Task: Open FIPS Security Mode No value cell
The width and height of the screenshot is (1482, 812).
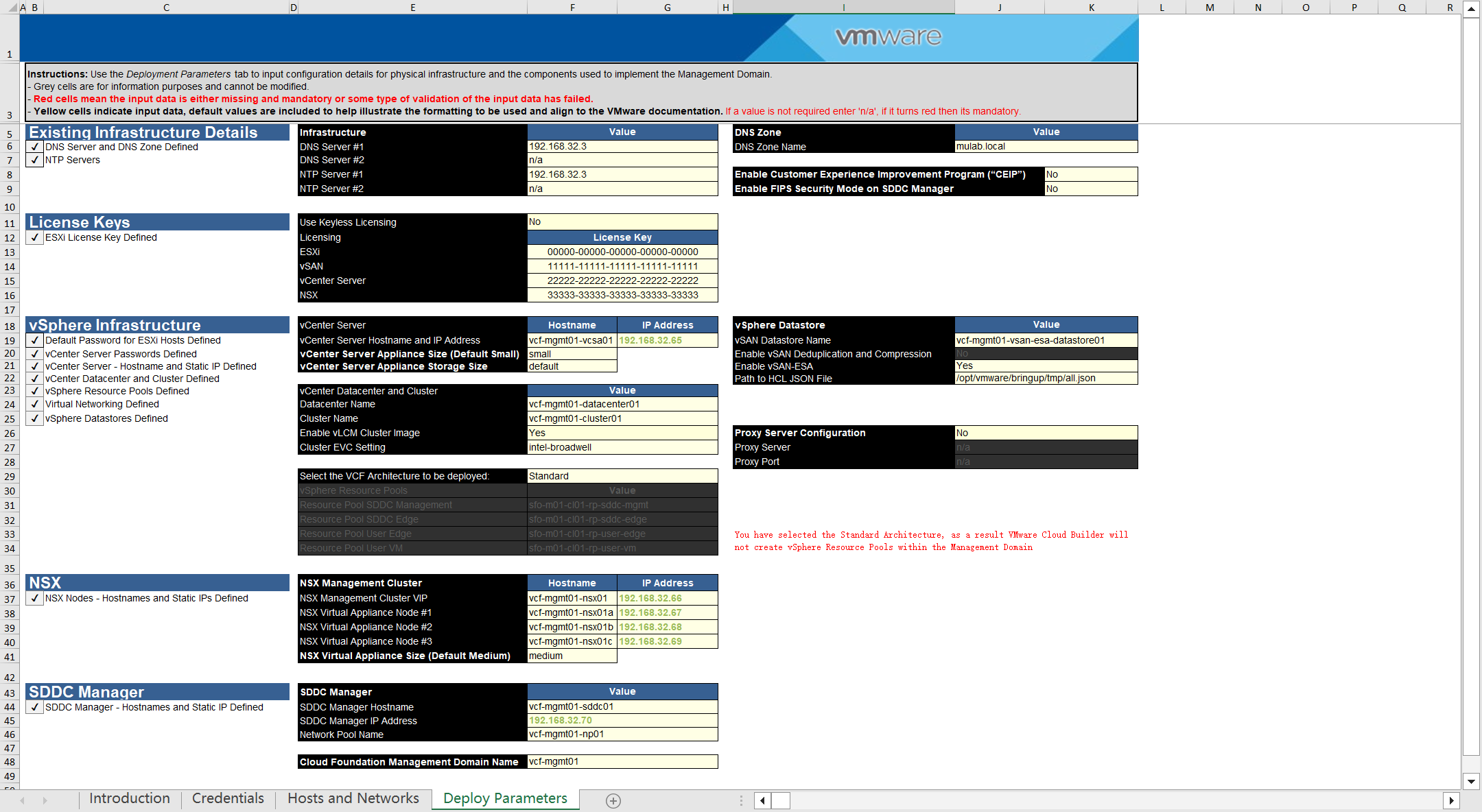Action: pos(1091,189)
